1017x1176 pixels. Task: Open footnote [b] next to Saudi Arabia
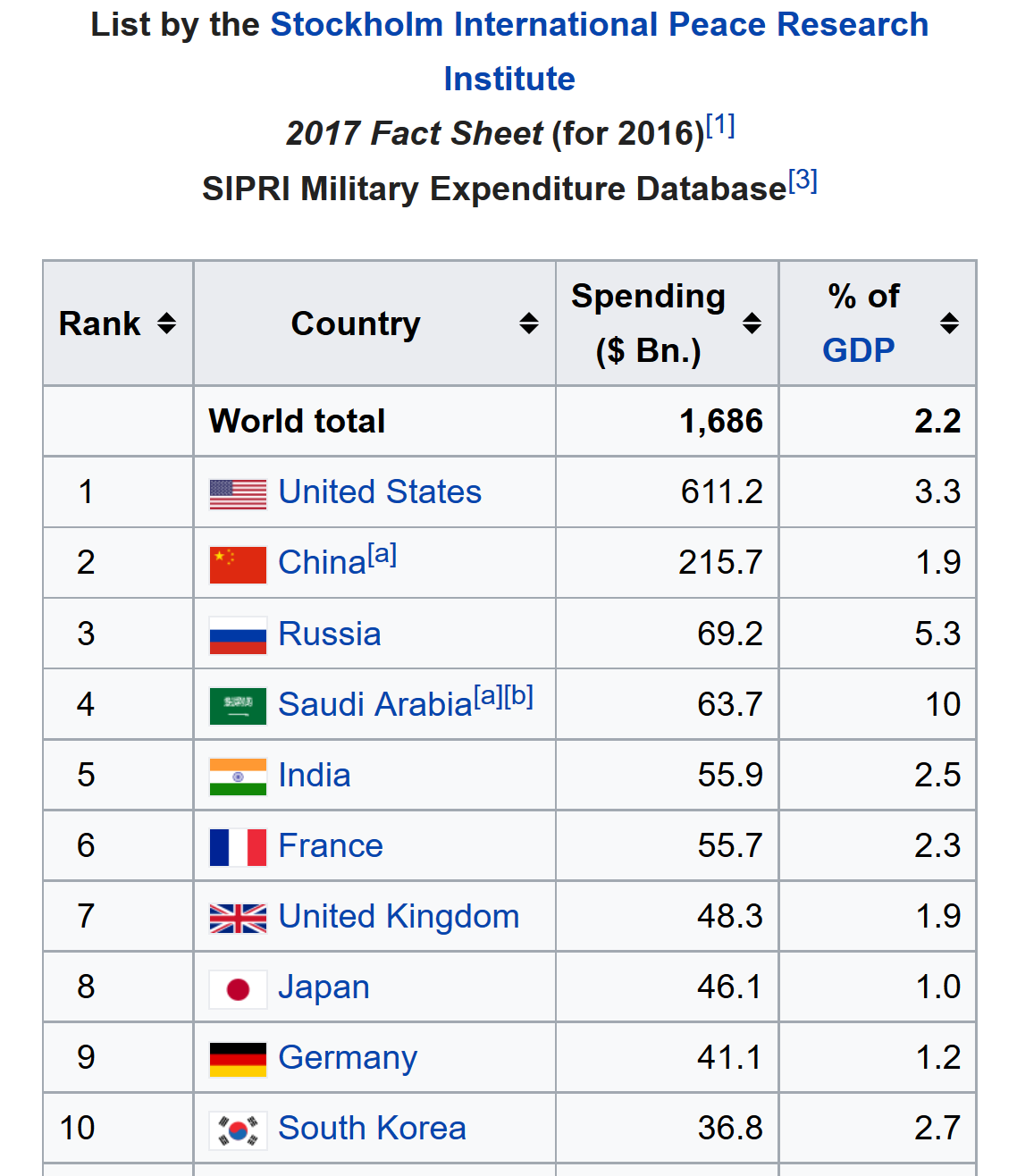click(x=518, y=696)
